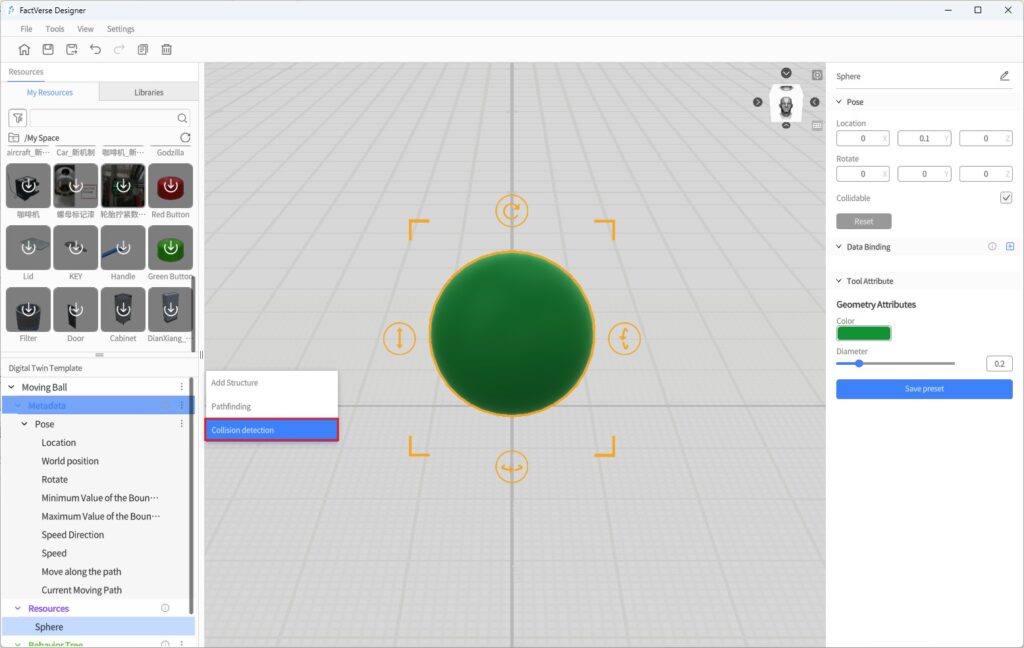The width and height of the screenshot is (1024, 648).
Task: Click the Save icon in the toolbar
Action: click(48, 49)
